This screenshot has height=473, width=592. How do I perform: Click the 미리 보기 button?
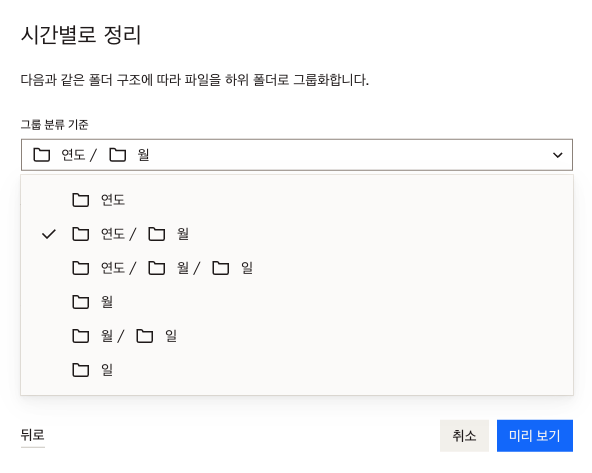click(x=535, y=436)
